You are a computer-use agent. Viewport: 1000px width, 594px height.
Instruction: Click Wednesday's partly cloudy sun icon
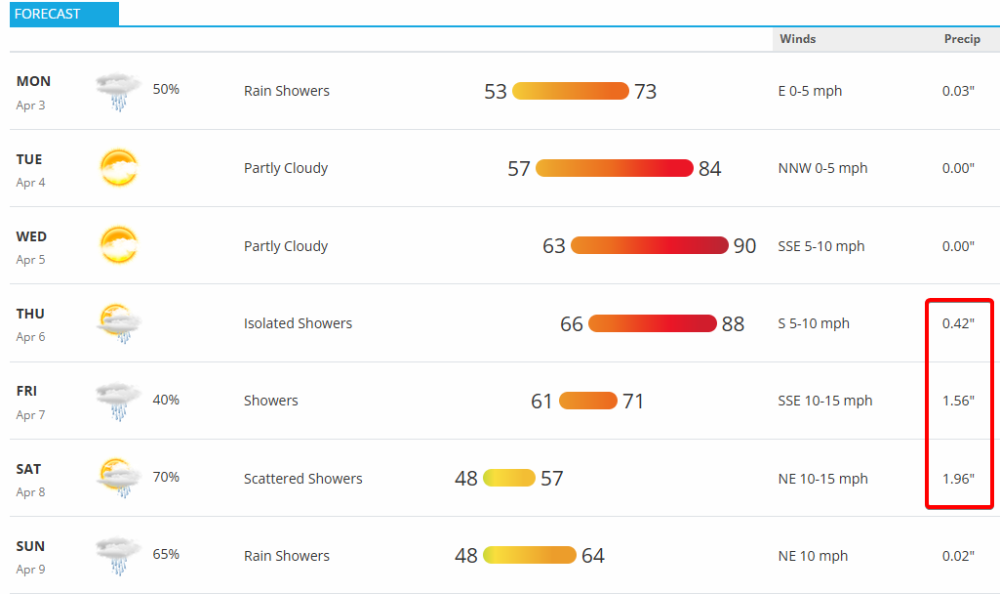tap(118, 246)
